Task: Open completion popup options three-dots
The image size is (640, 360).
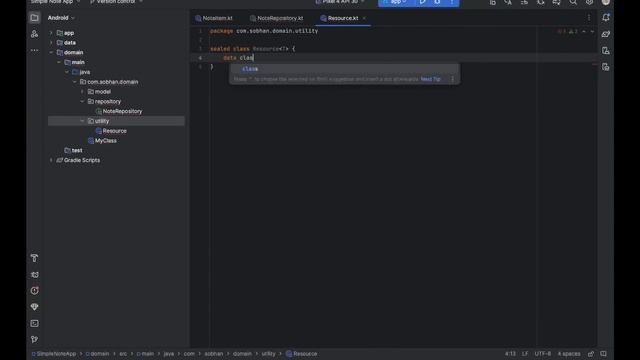Action: coord(452,79)
